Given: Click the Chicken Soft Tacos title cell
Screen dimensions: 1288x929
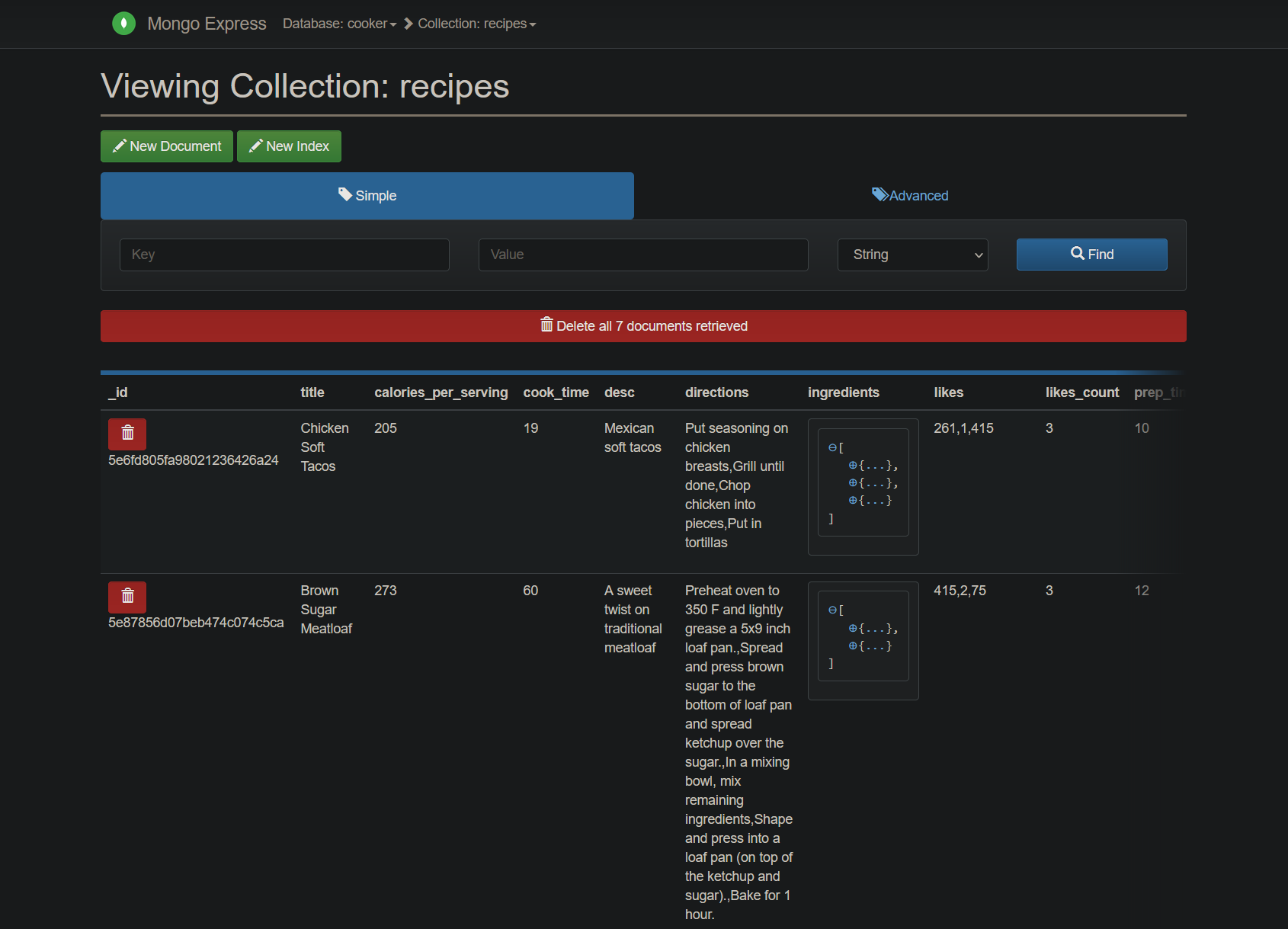Looking at the screenshot, I should click(x=325, y=447).
